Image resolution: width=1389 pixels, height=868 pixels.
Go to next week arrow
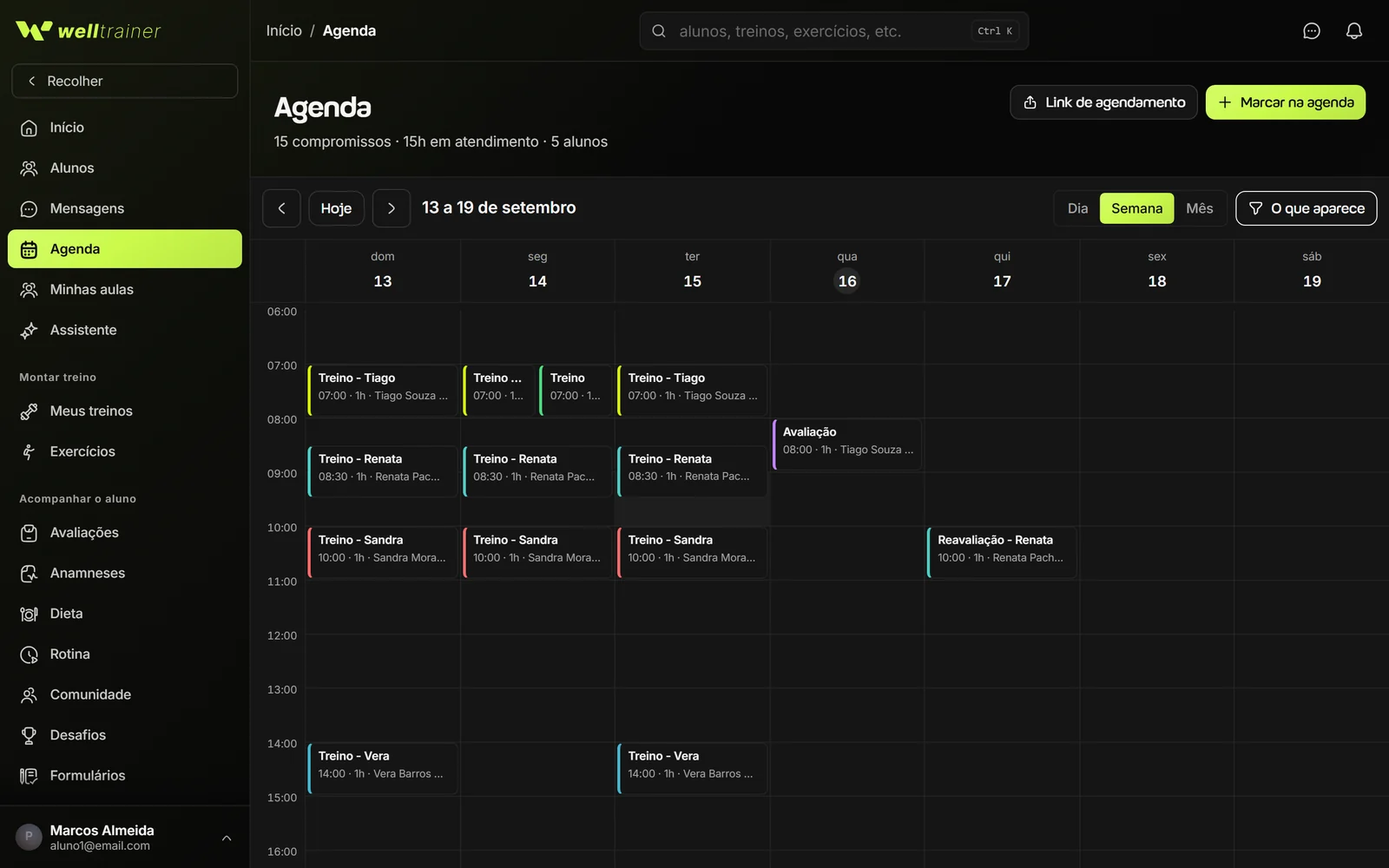point(392,208)
